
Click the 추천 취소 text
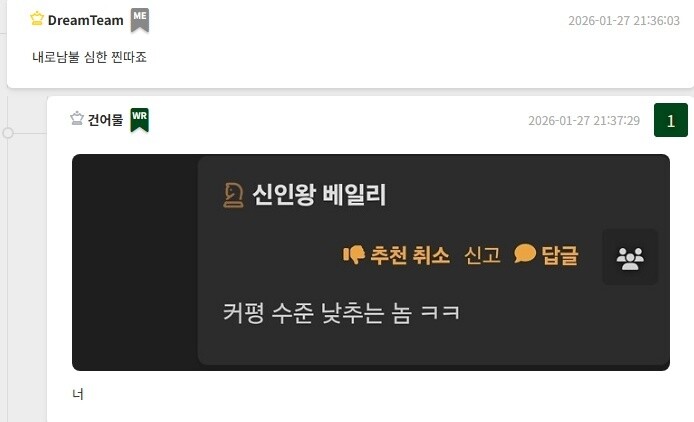tap(410, 255)
